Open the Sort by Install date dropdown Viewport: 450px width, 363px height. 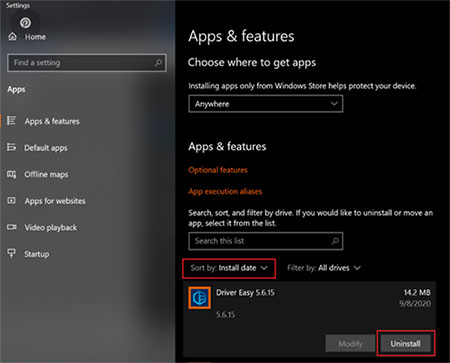tap(229, 268)
